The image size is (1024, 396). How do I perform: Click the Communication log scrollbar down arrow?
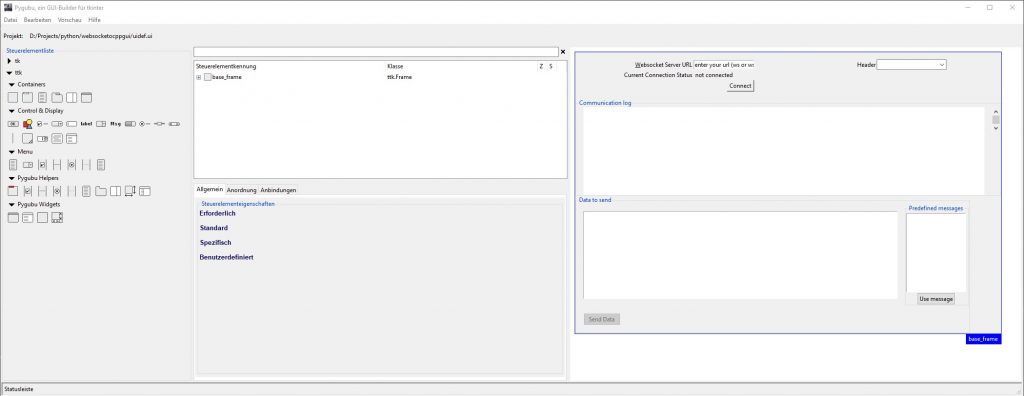tap(995, 128)
